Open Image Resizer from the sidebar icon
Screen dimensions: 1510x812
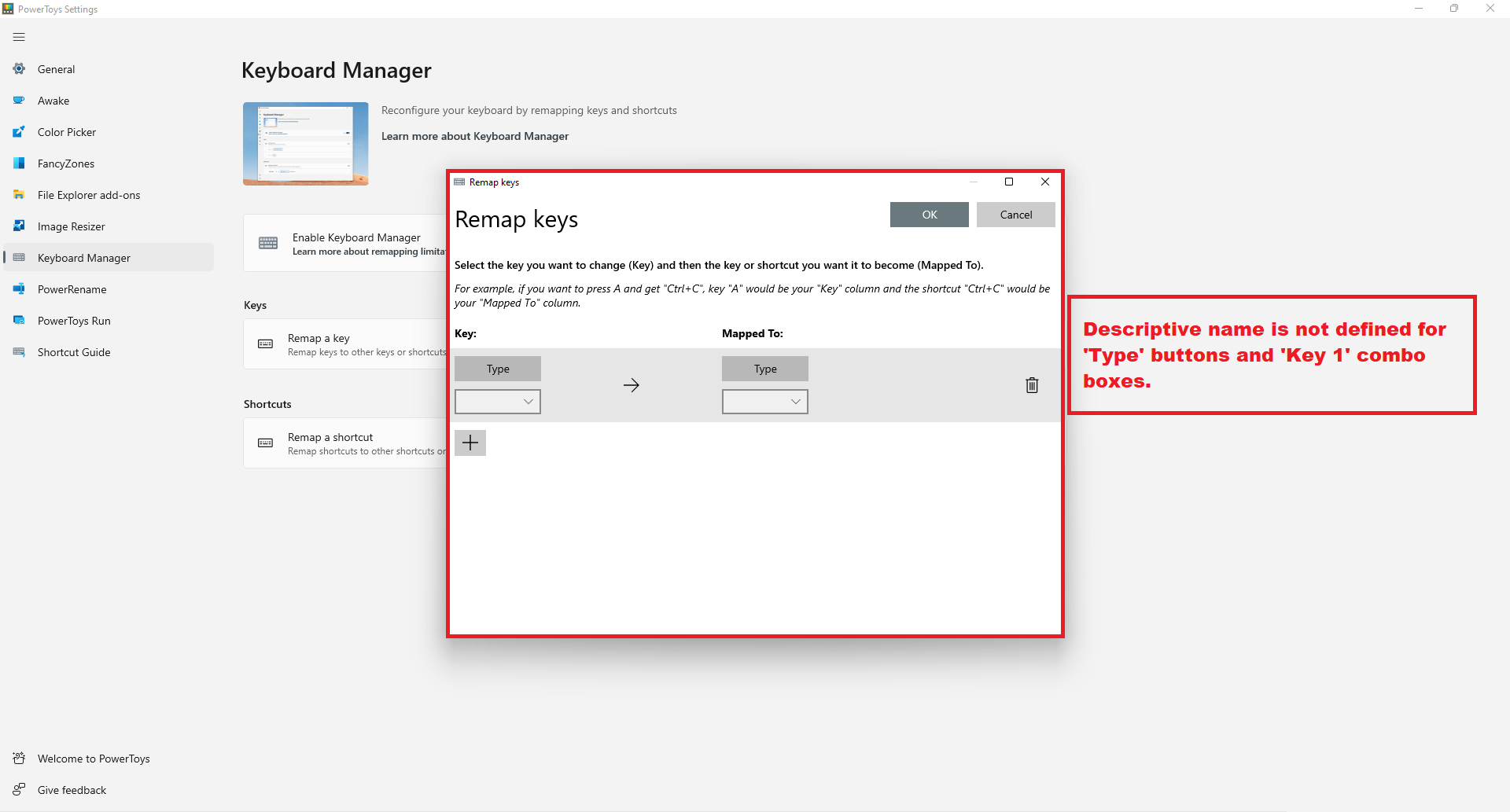click(18, 226)
